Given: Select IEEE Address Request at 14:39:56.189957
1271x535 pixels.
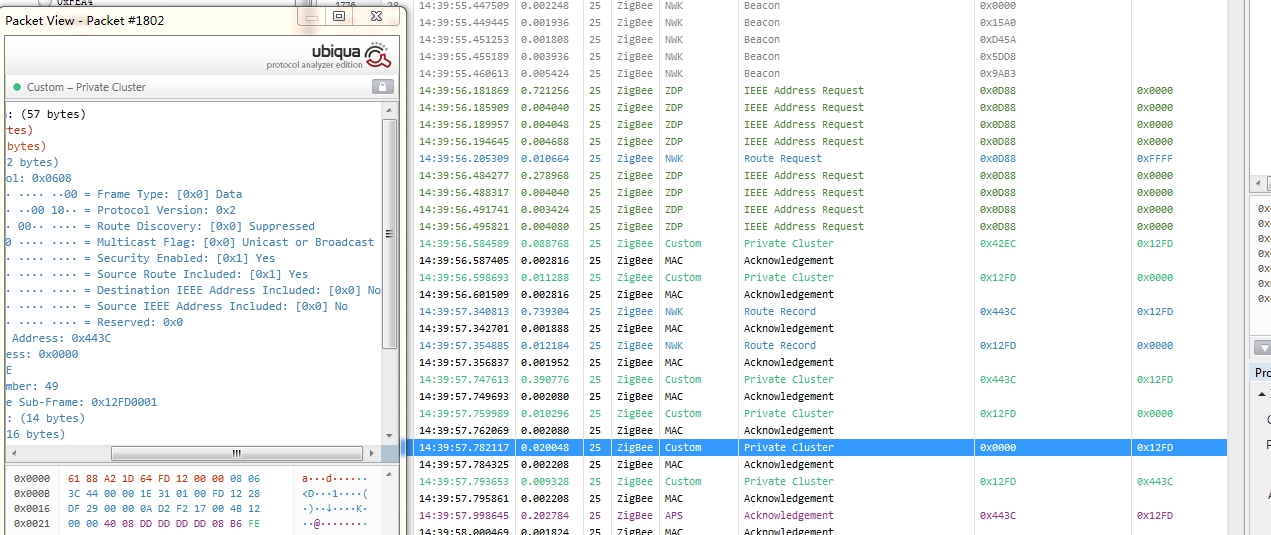Looking at the screenshot, I should [821, 124].
